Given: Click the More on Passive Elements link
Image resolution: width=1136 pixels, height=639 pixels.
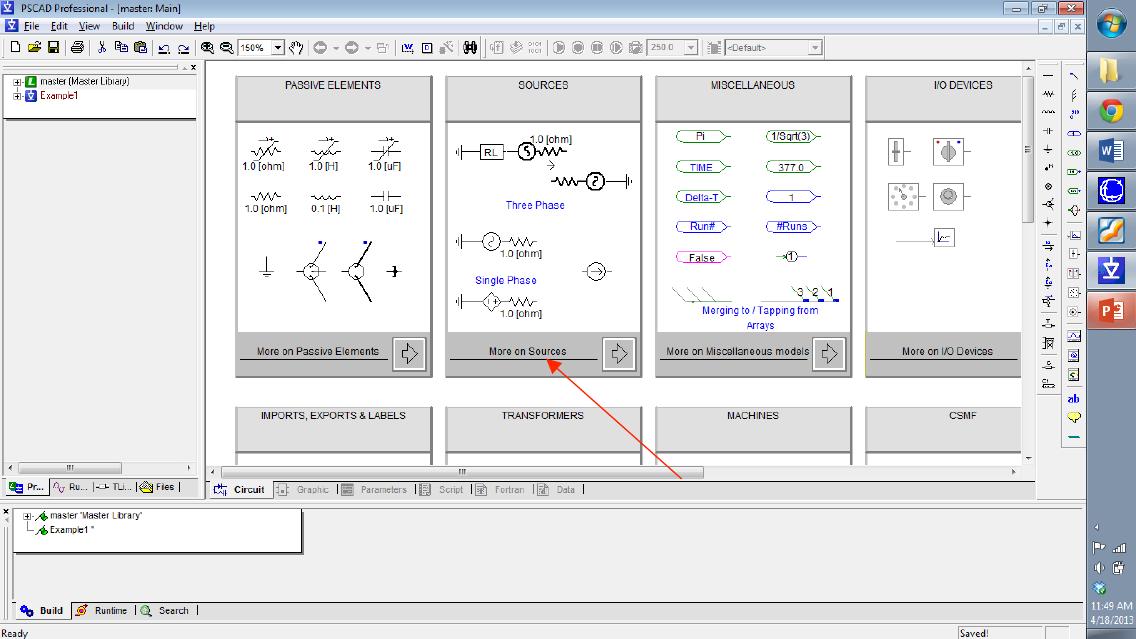Looking at the screenshot, I should [x=317, y=351].
